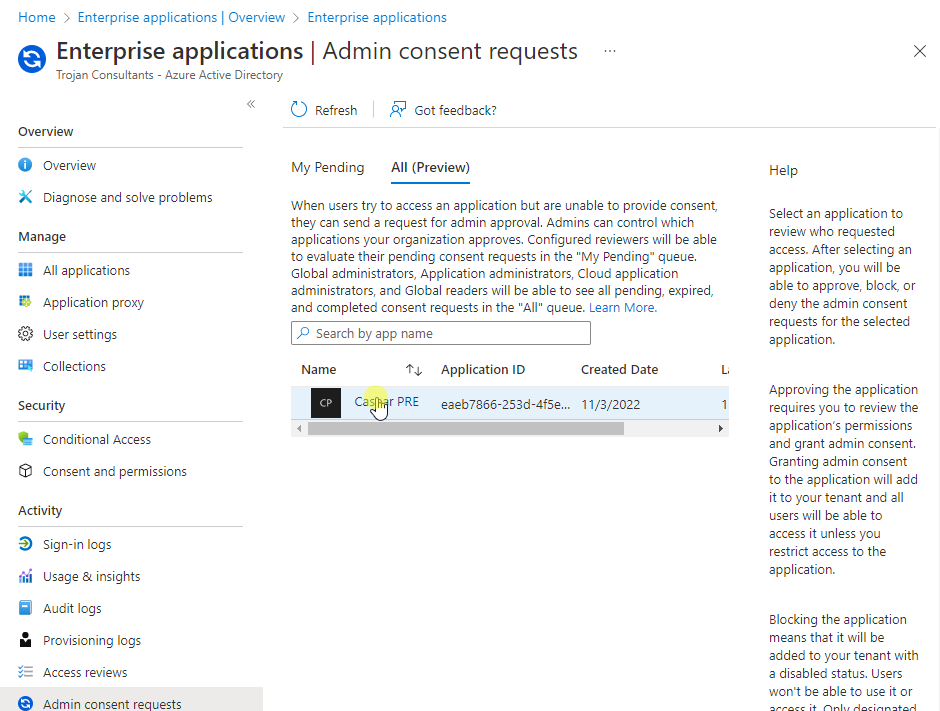Focus the Search by app name field

(x=441, y=333)
